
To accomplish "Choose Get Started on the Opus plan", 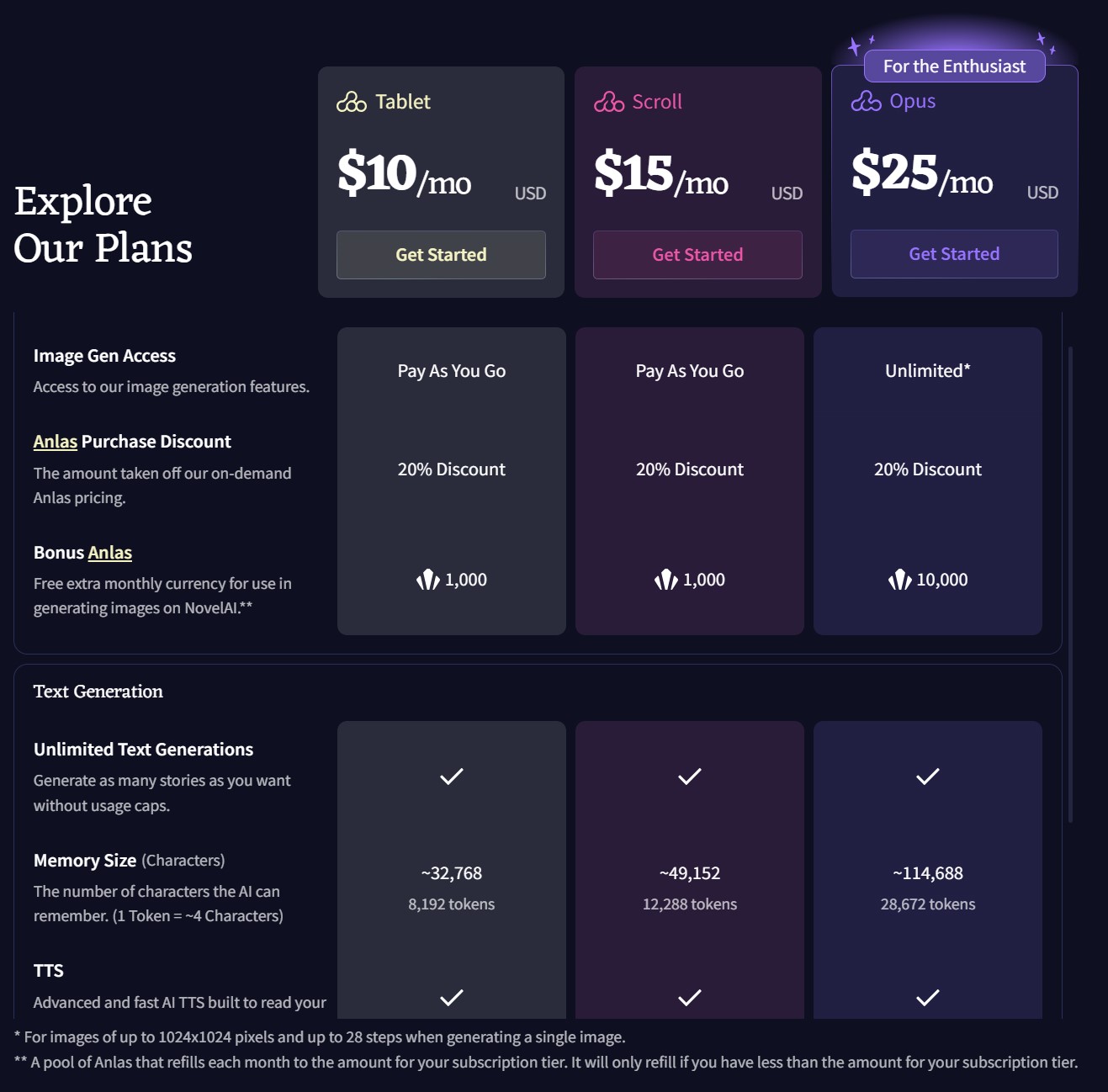I will [x=954, y=254].
